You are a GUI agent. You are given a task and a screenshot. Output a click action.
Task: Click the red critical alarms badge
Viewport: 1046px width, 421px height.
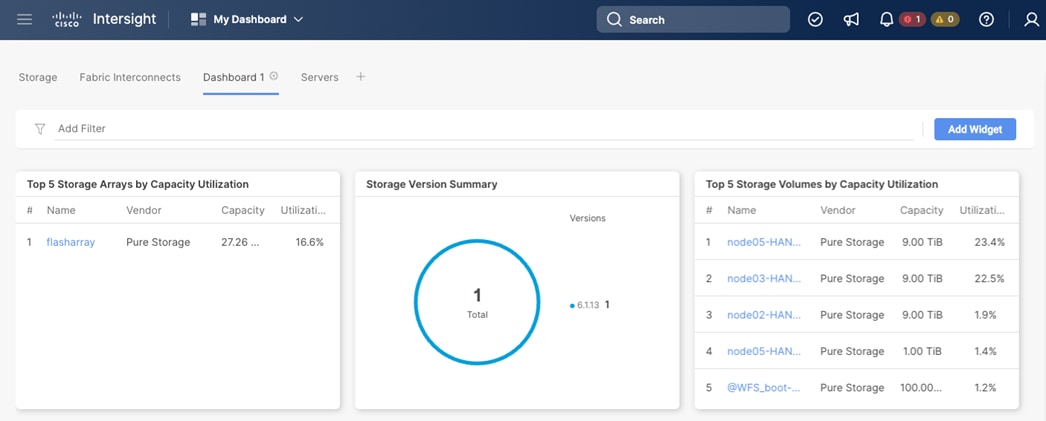click(x=912, y=19)
